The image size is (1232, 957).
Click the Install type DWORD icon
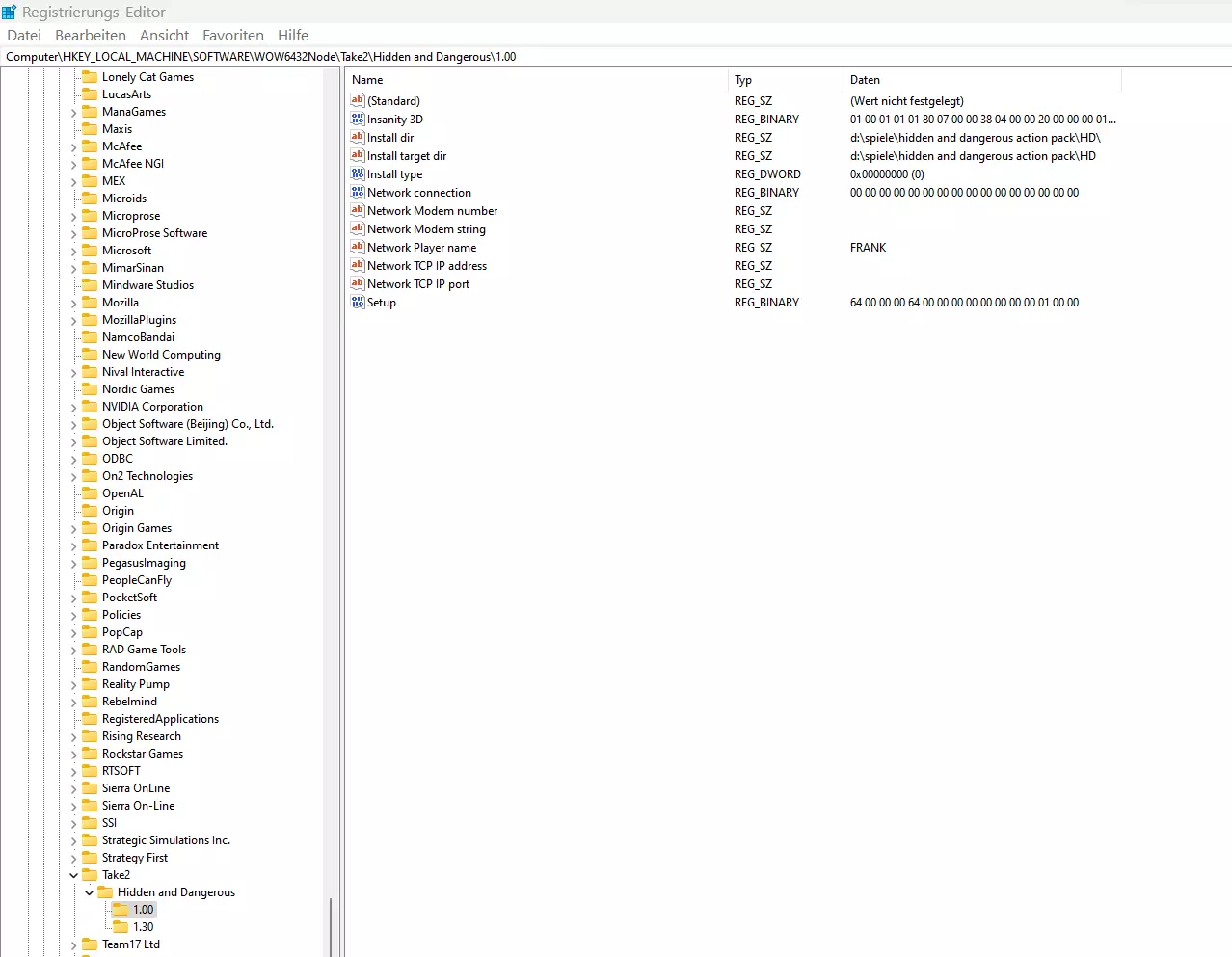358,173
